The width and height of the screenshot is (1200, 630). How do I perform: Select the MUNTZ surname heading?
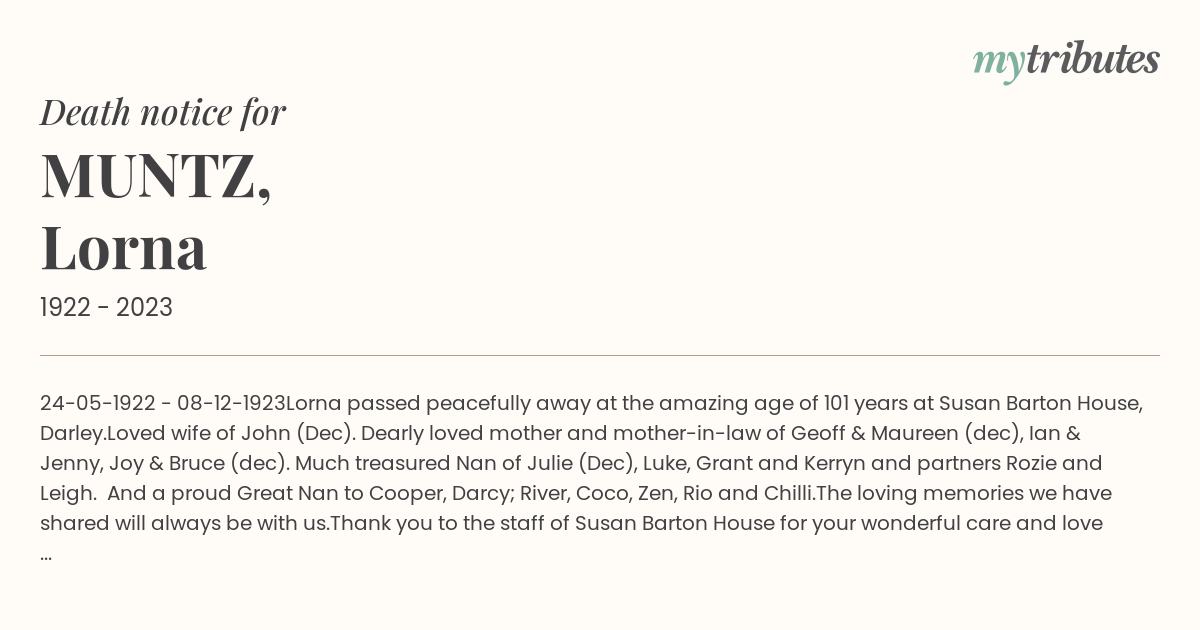tap(156, 175)
